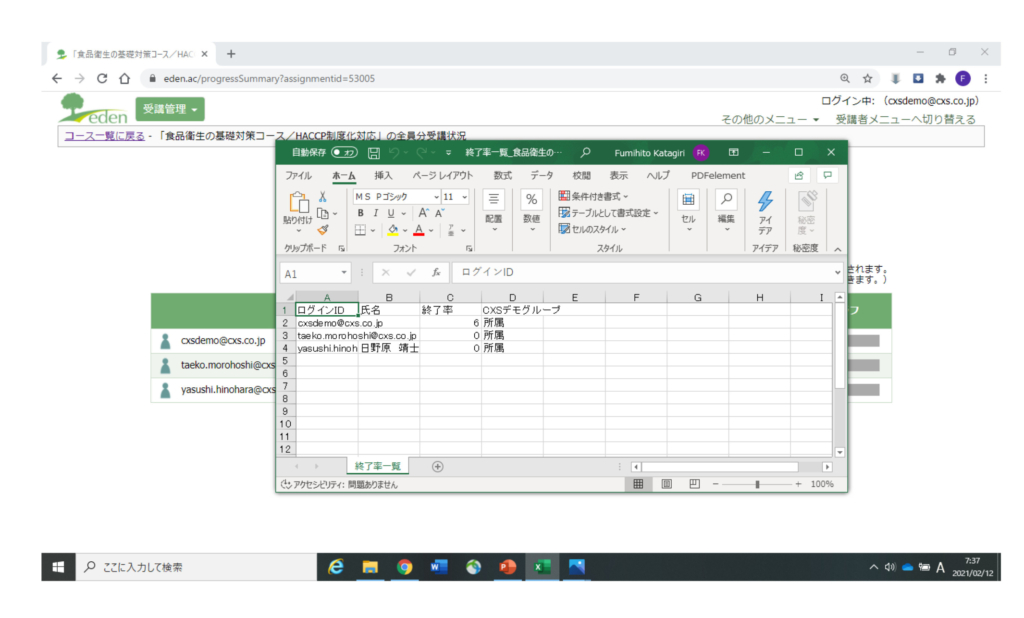Switch to Page Layout view icon

click(x=667, y=484)
